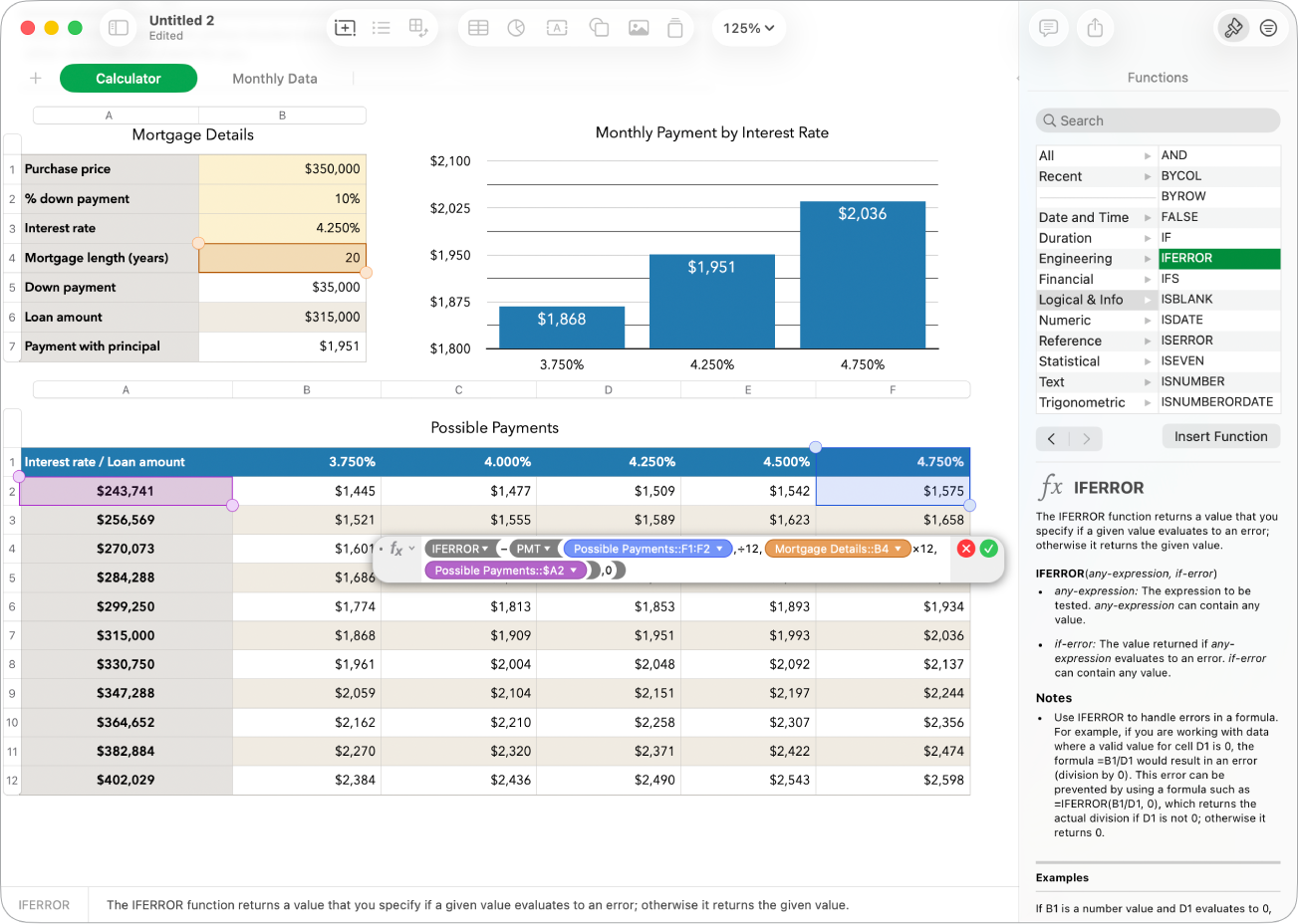This screenshot has height=924, width=1299.
Task: Insert a table using the Table toolbar icon
Action: click(x=478, y=28)
